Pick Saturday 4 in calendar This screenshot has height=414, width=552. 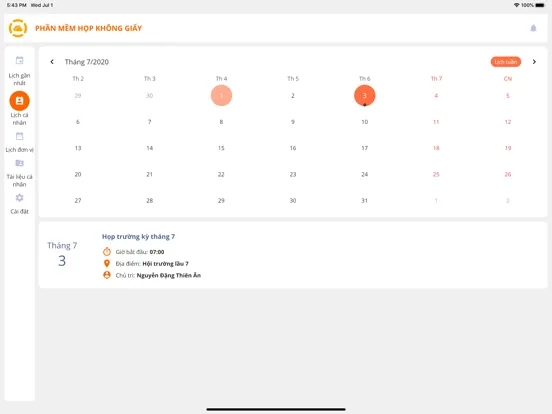436,95
